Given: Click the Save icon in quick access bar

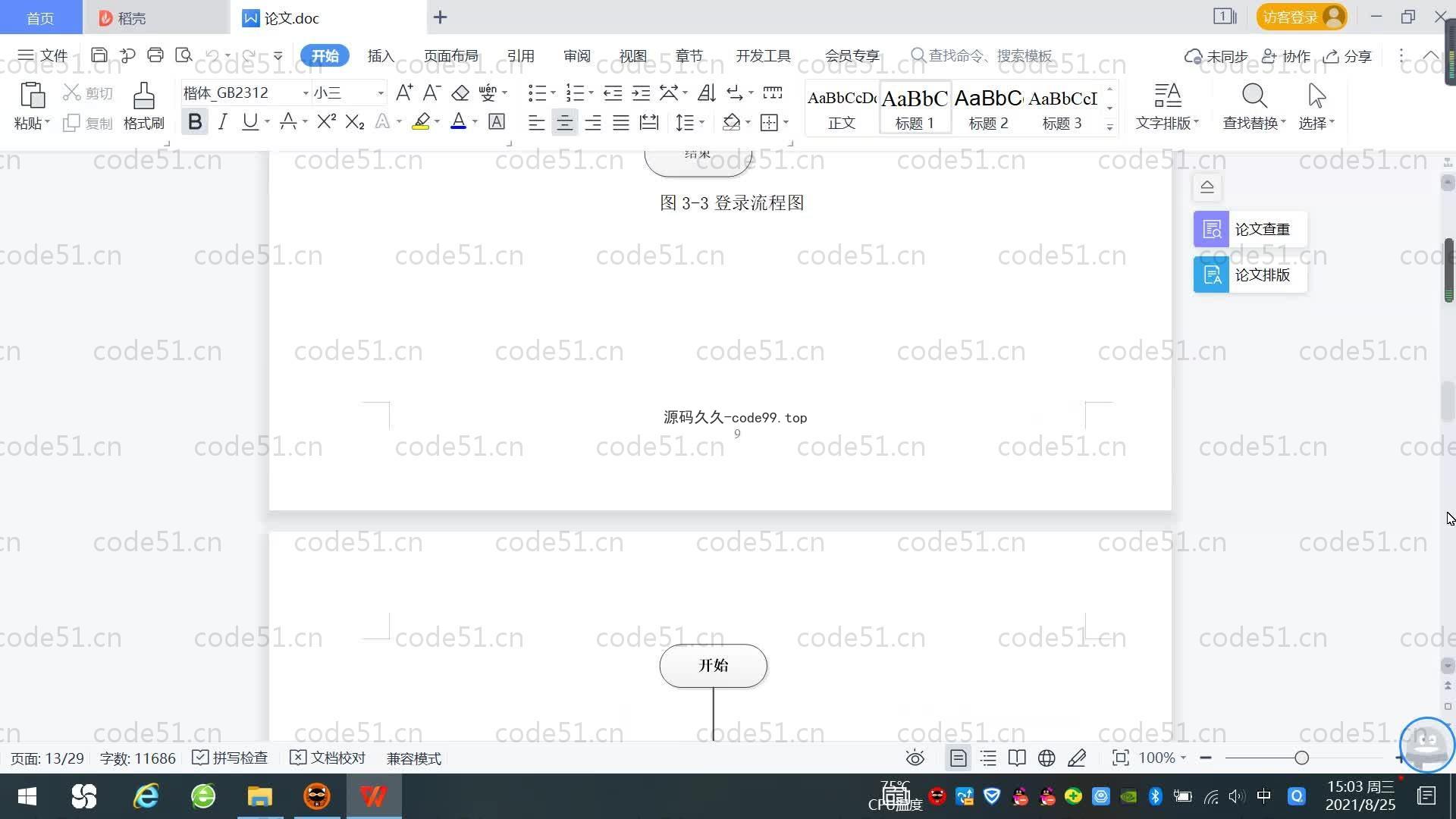Looking at the screenshot, I should [x=99, y=55].
